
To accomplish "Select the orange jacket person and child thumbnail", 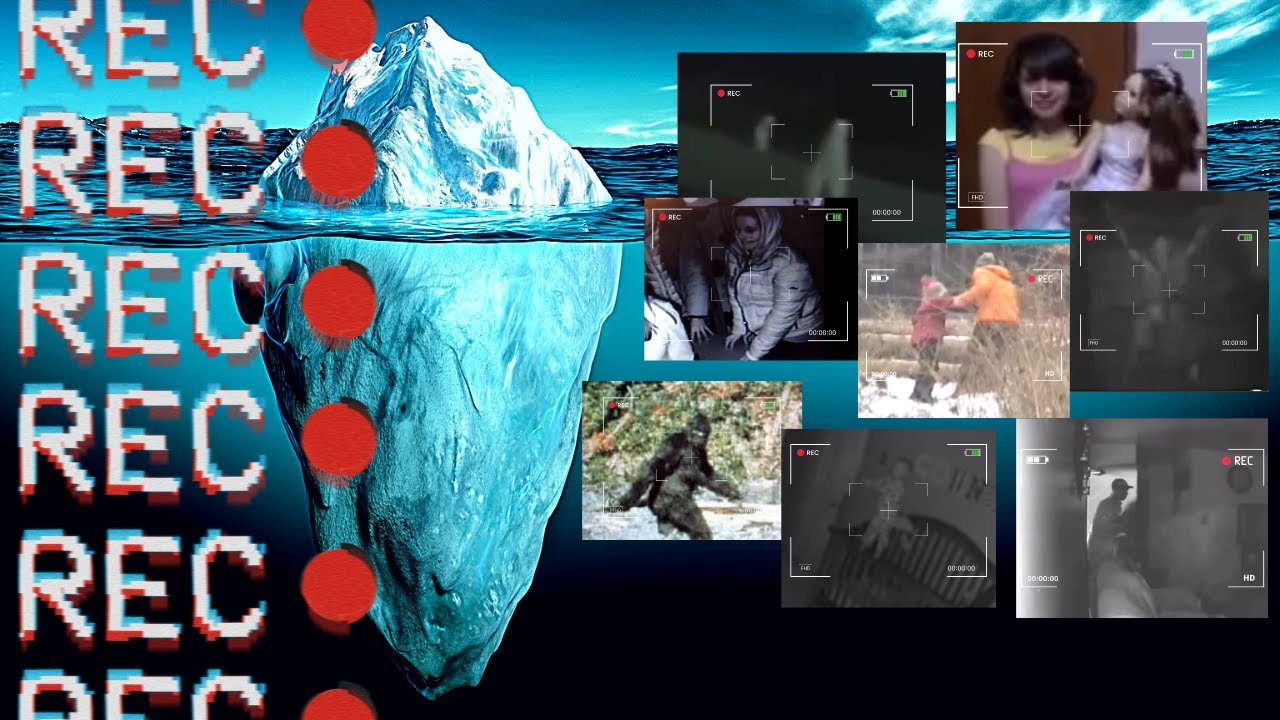I will click(x=963, y=330).
